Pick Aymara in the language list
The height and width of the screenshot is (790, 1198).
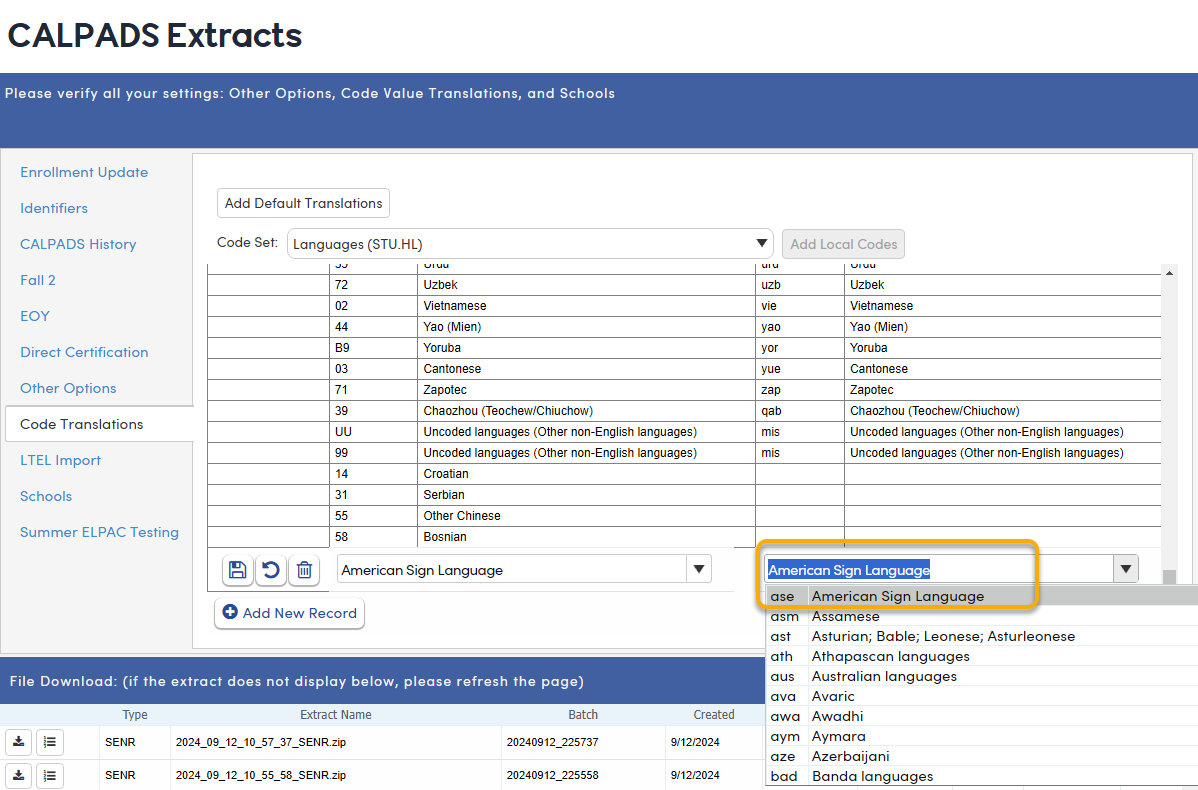click(x=982, y=736)
